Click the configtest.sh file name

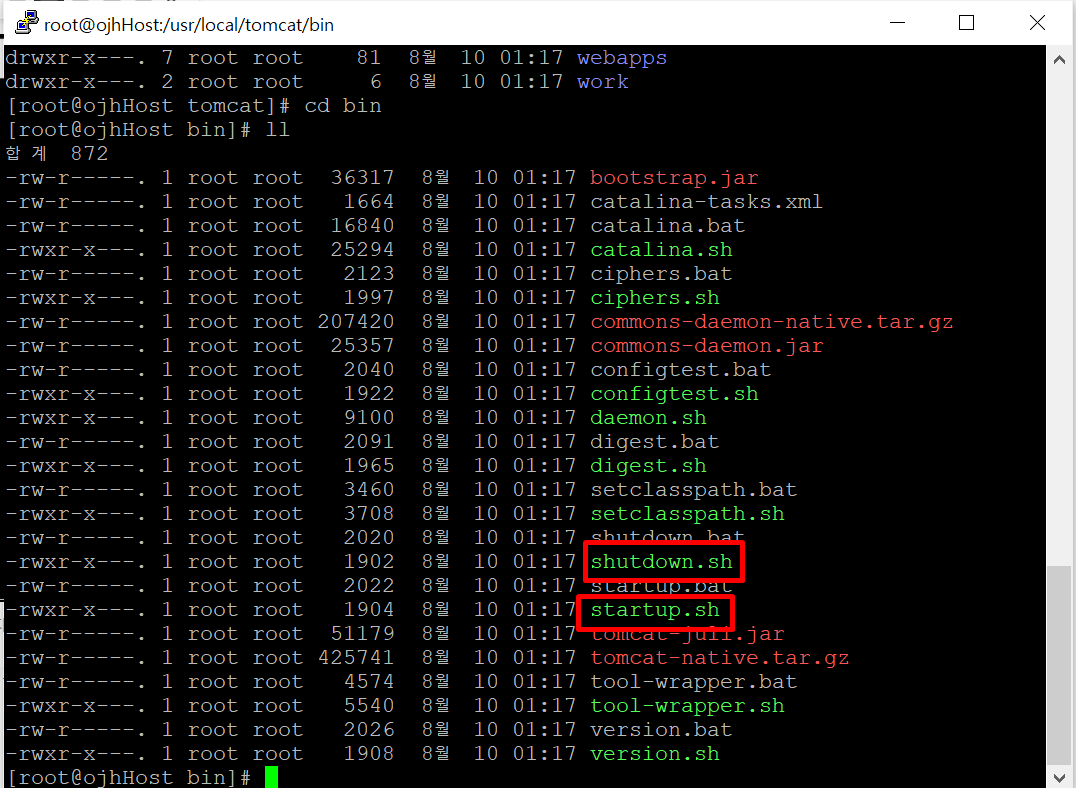coord(674,394)
